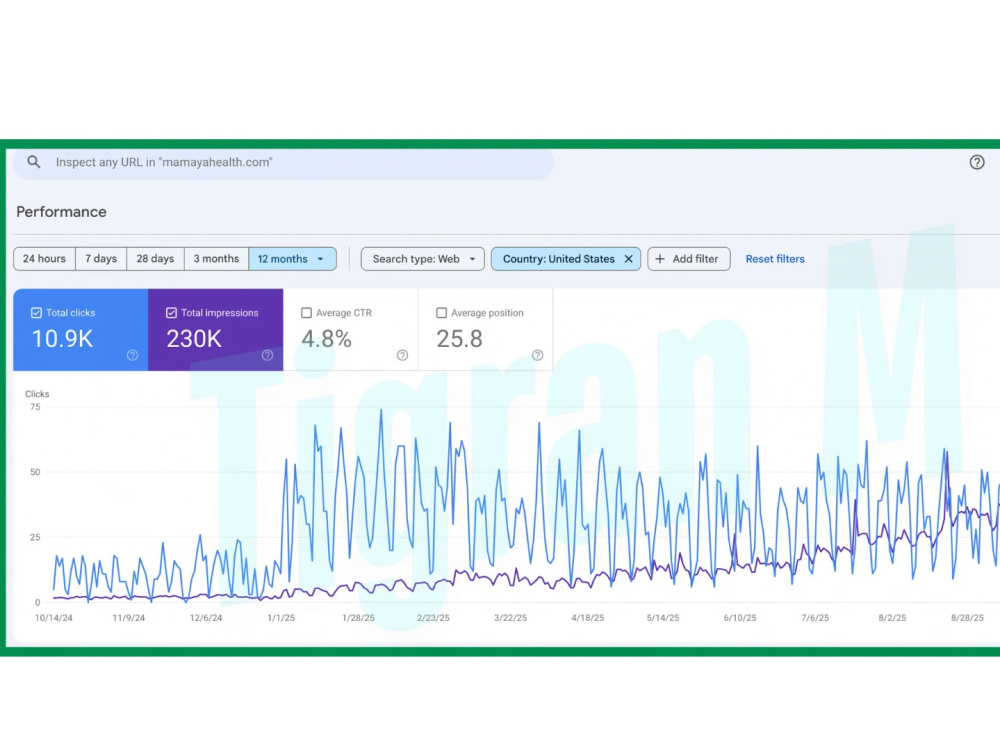Click the 230K total impressions value
Screen dimensions: 1000x751
pos(194,339)
